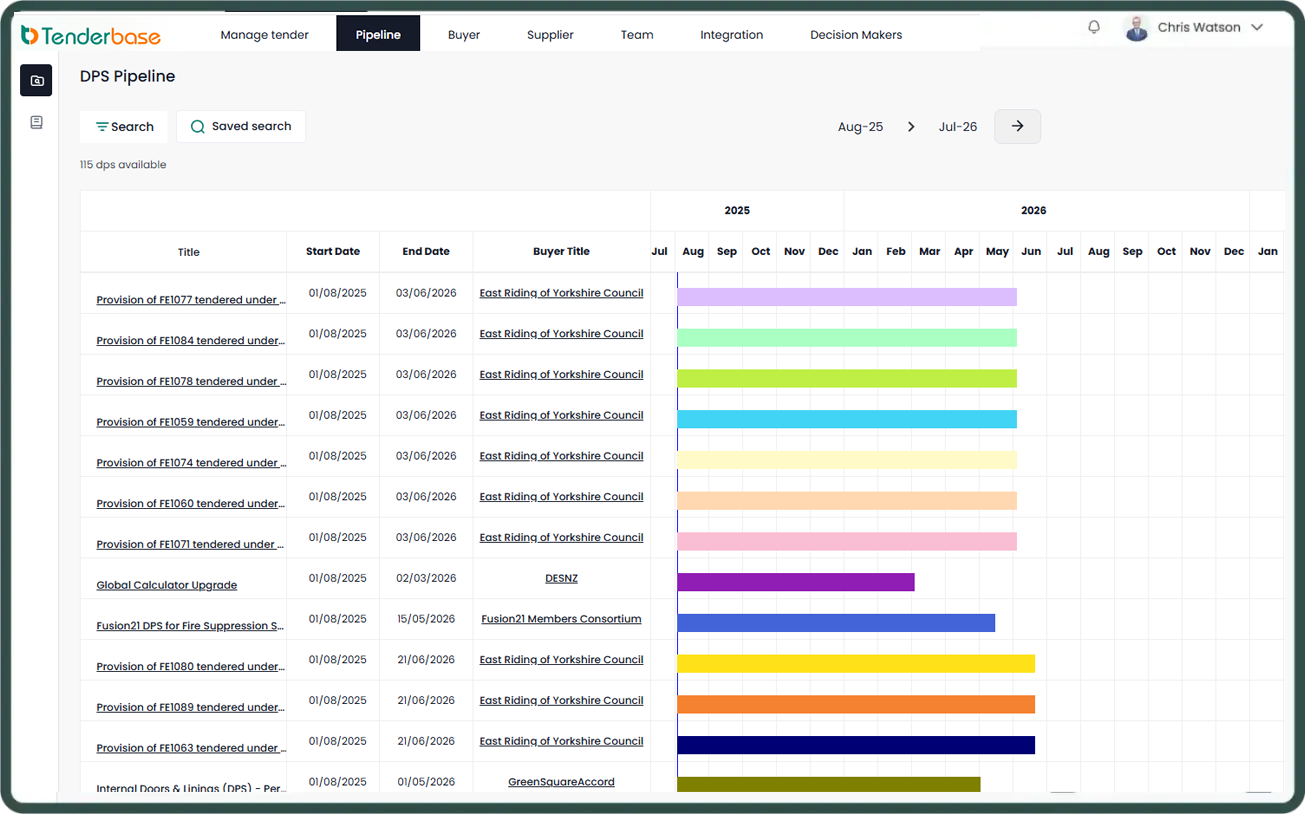Image resolution: width=1305 pixels, height=814 pixels.
Task: Click the yellow FE1080 Gantt bar
Action: (x=856, y=663)
